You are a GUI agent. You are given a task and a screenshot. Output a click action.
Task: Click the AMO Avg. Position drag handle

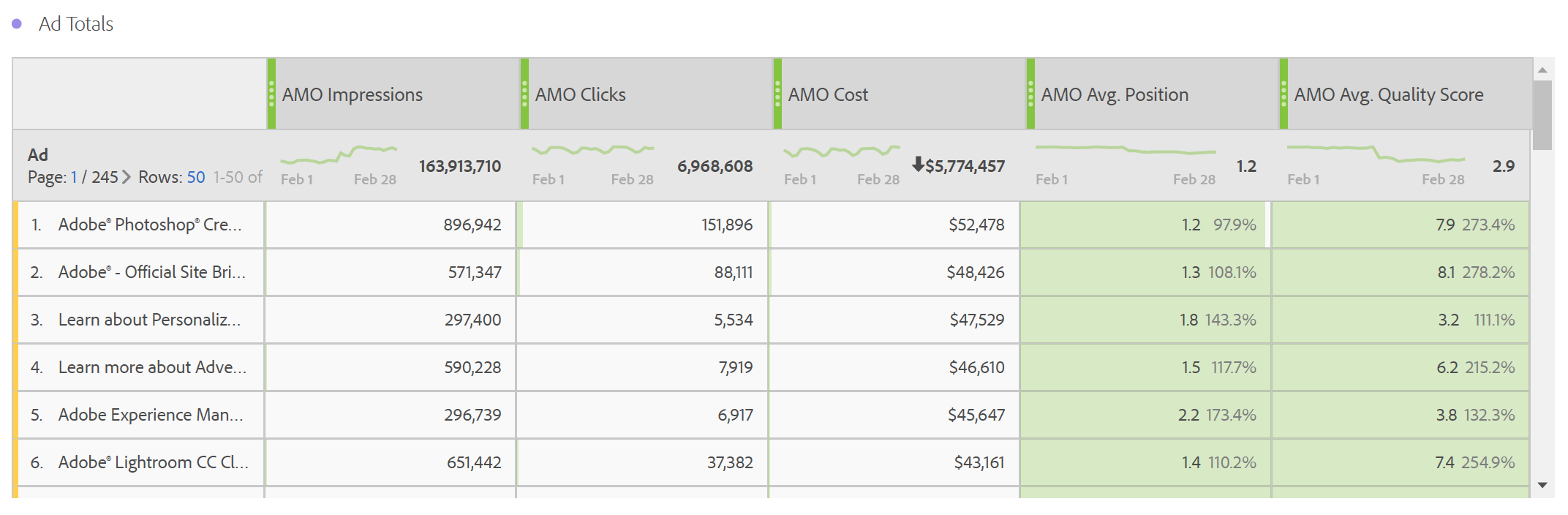(x=1030, y=94)
